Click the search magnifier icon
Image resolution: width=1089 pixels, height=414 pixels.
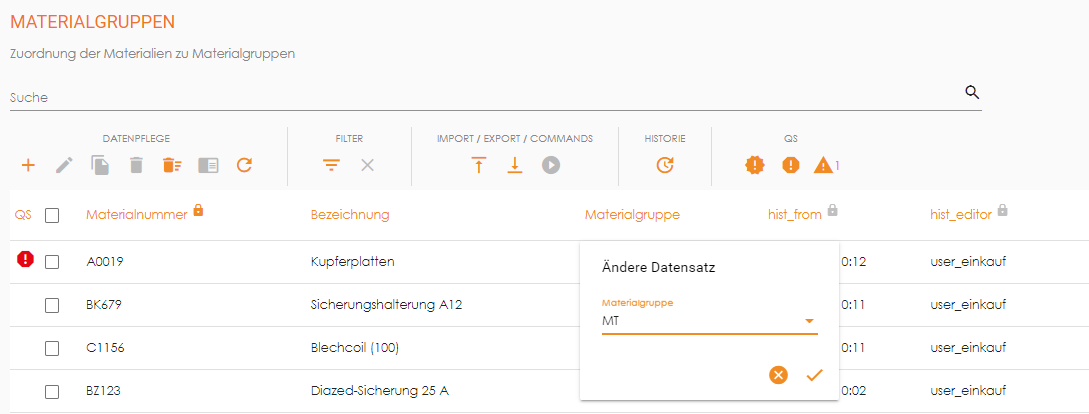972,92
